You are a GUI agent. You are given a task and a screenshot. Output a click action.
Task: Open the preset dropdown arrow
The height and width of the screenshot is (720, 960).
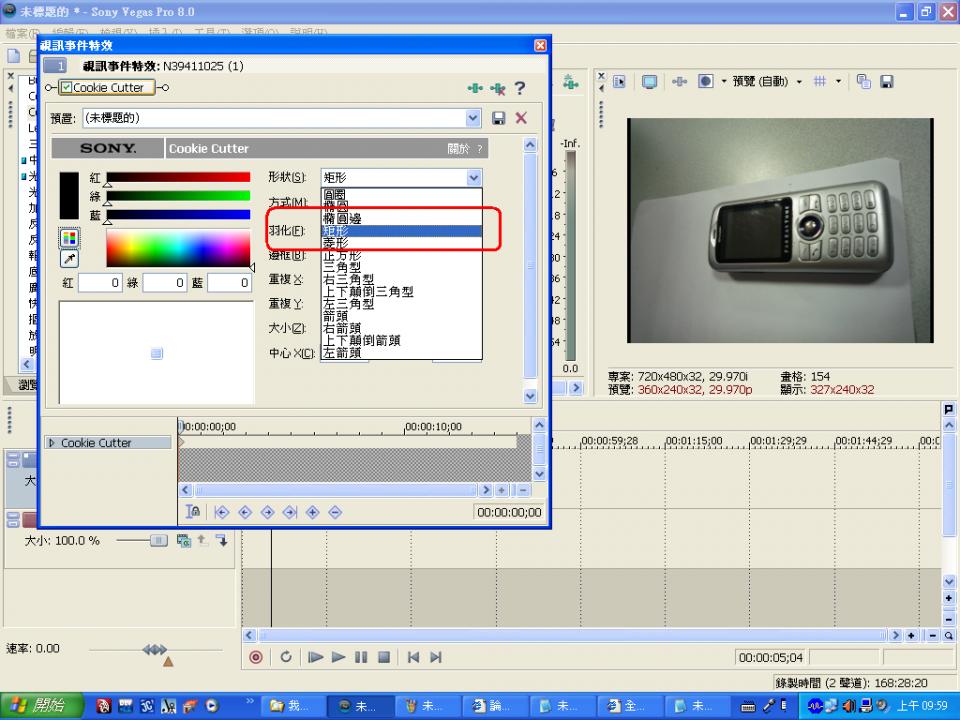point(473,118)
